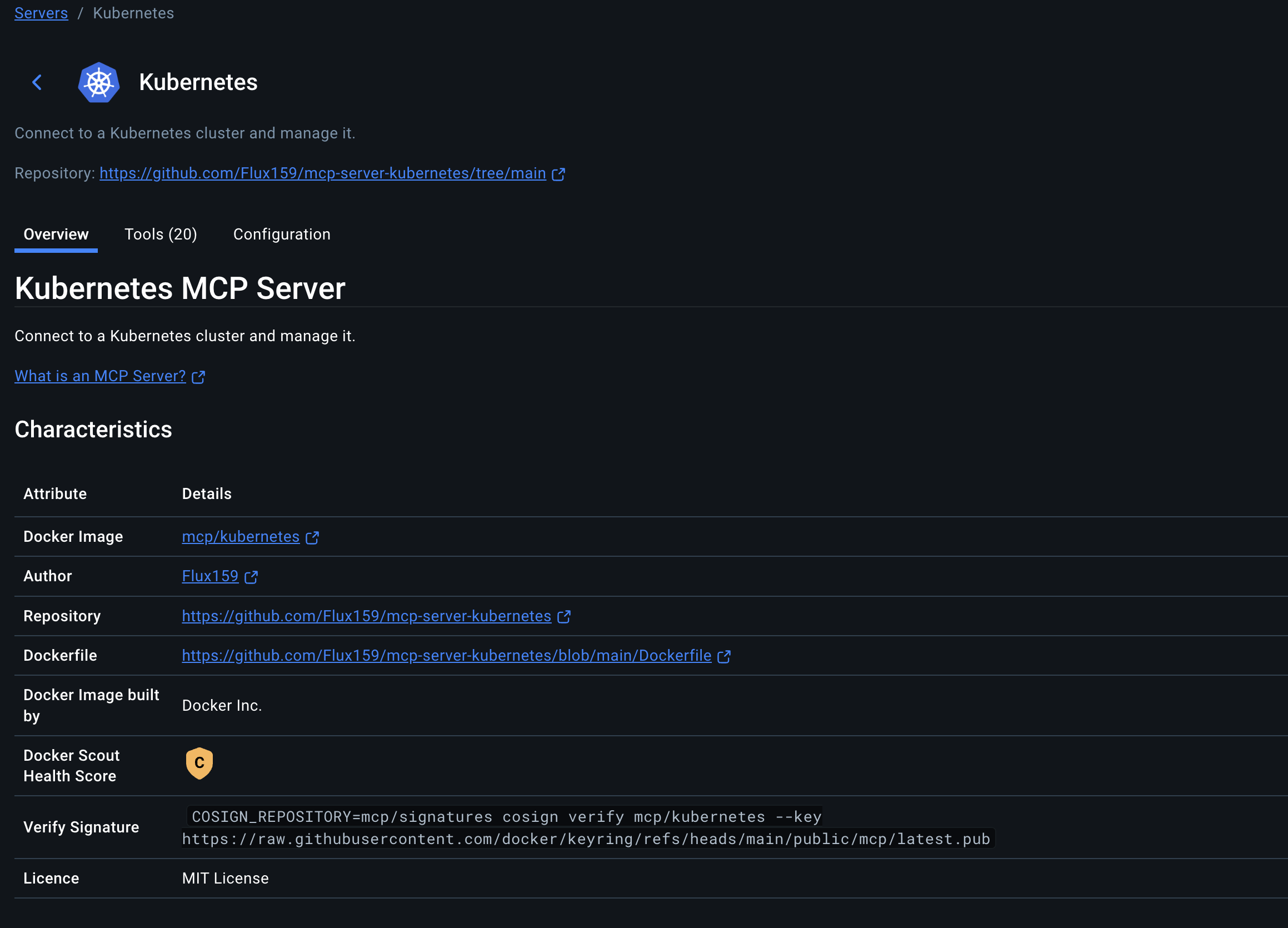Click the external-link icon after What is an MCP Server
This screenshot has height=928, width=1288.
198,377
